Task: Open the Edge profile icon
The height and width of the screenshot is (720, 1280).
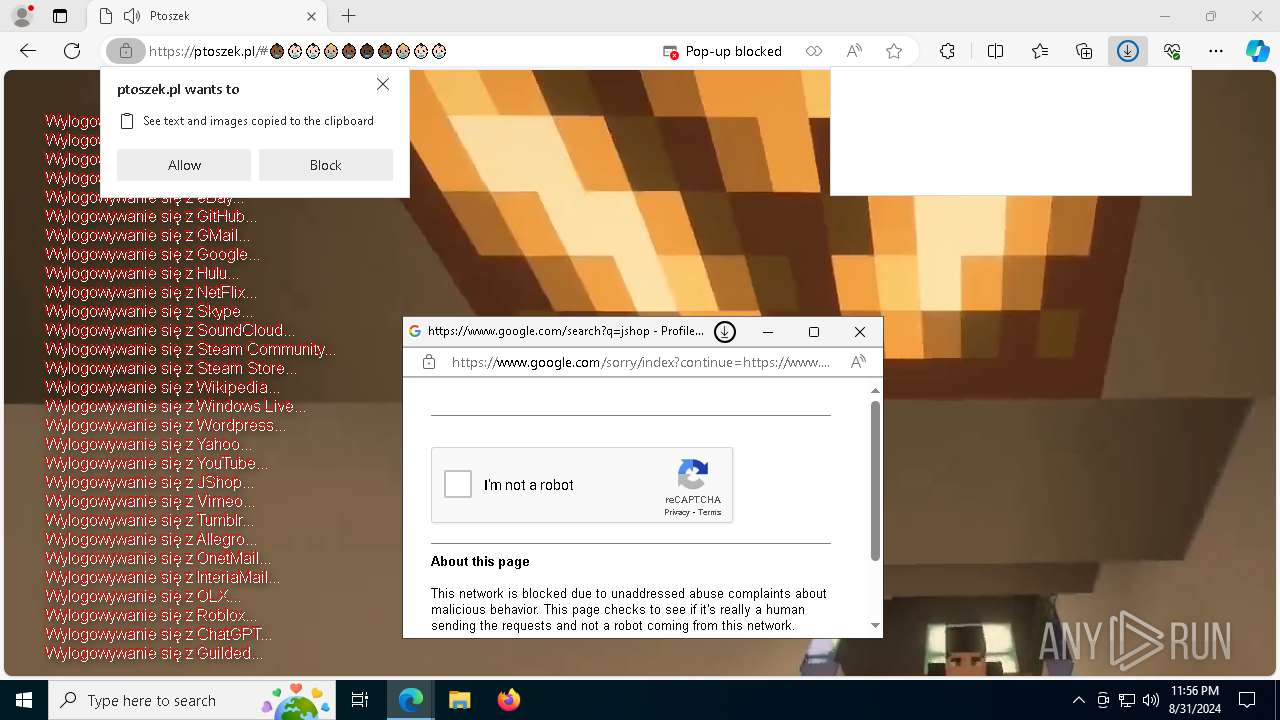Action: 22,16
